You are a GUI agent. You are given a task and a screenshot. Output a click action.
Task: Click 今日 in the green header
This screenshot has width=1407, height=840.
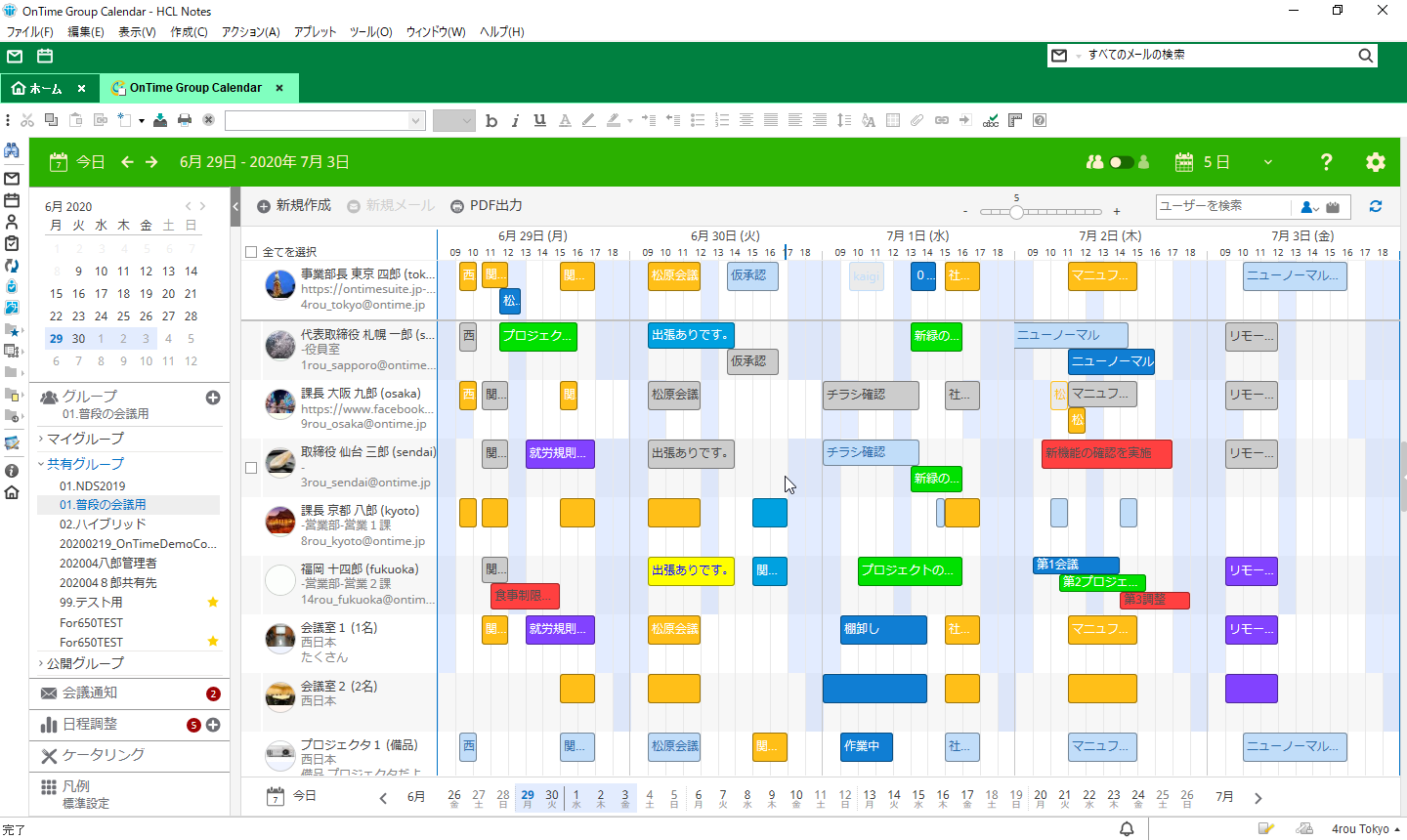point(77,162)
